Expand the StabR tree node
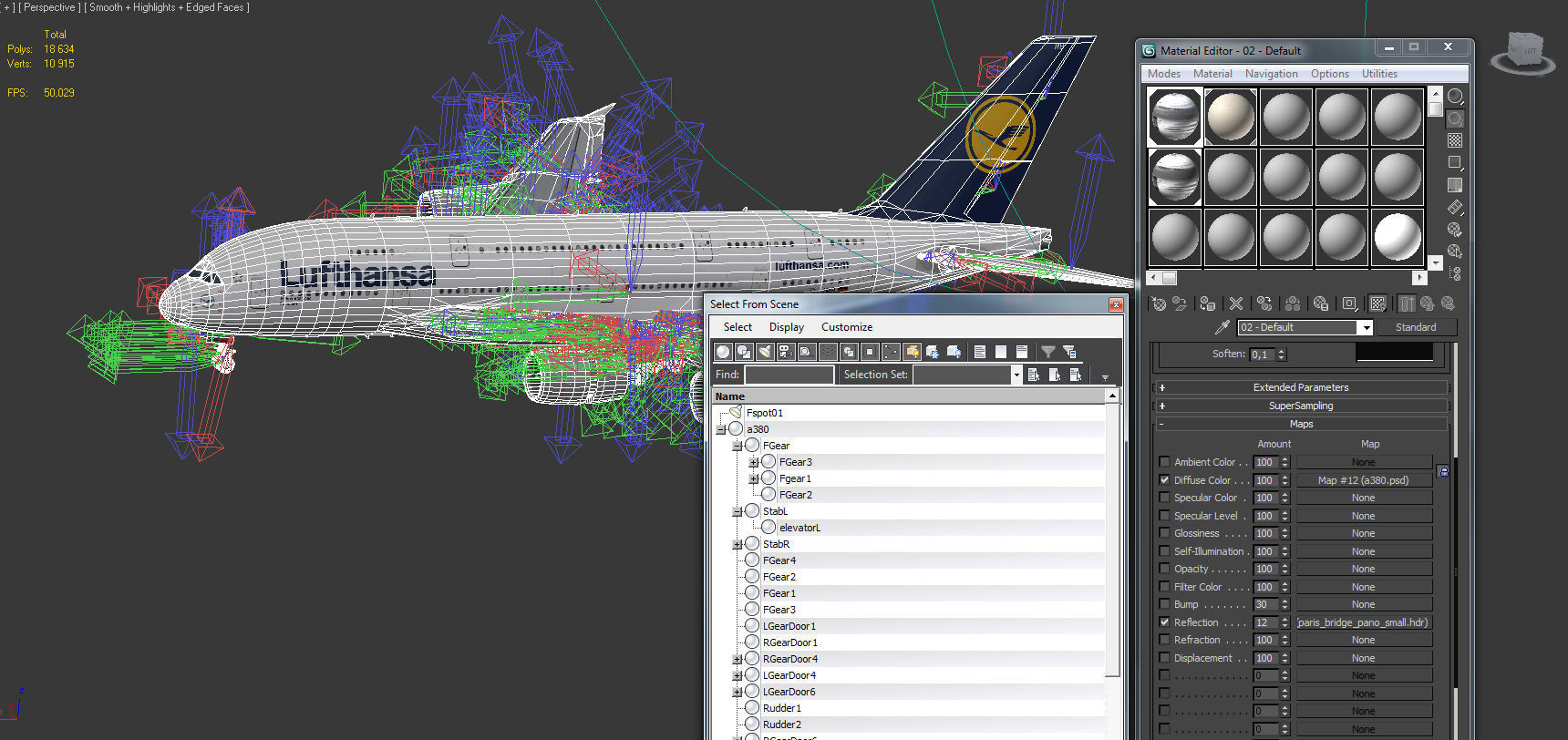Screen dimensions: 1568x740 pyautogui.click(x=738, y=544)
